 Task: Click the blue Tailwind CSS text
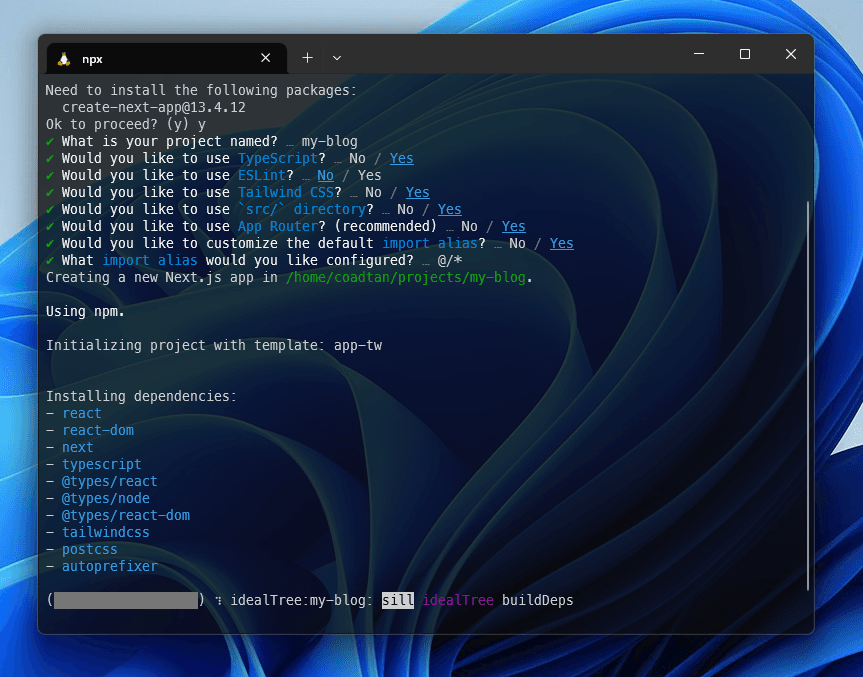[x=285, y=193]
